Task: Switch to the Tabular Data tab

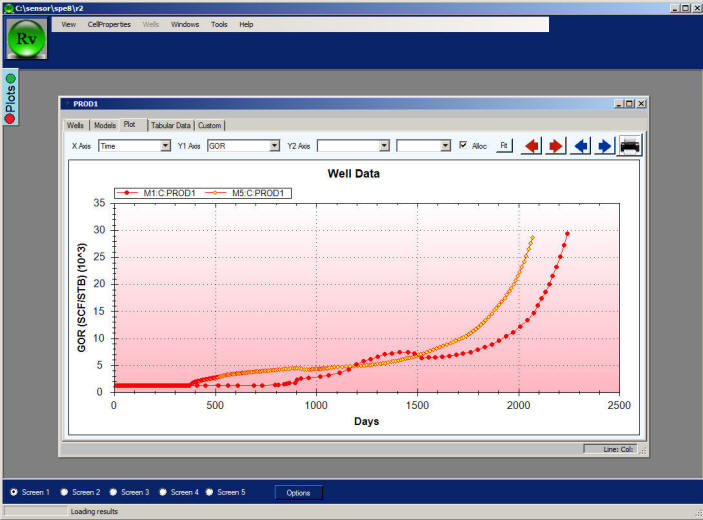Action: (x=169, y=125)
